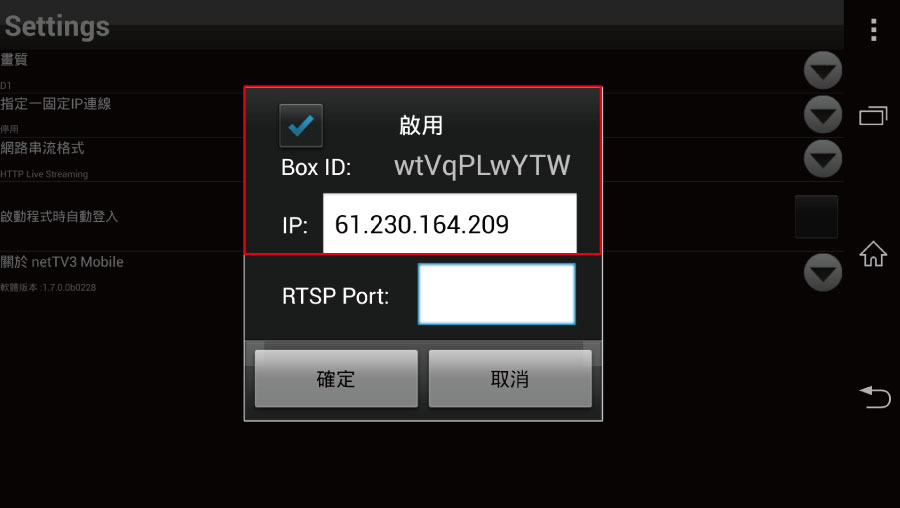900x508 pixels.
Task: Expand the 畫質 quality dropdown arrow
Action: (823, 71)
